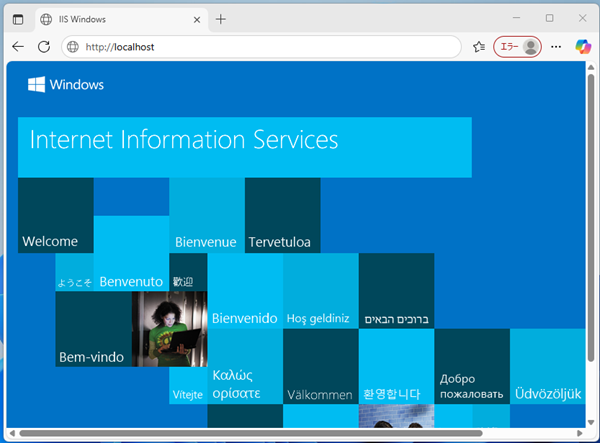Screen dimensions: 600x443
Task: Click the ようこそ tile
Action: [75, 272]
